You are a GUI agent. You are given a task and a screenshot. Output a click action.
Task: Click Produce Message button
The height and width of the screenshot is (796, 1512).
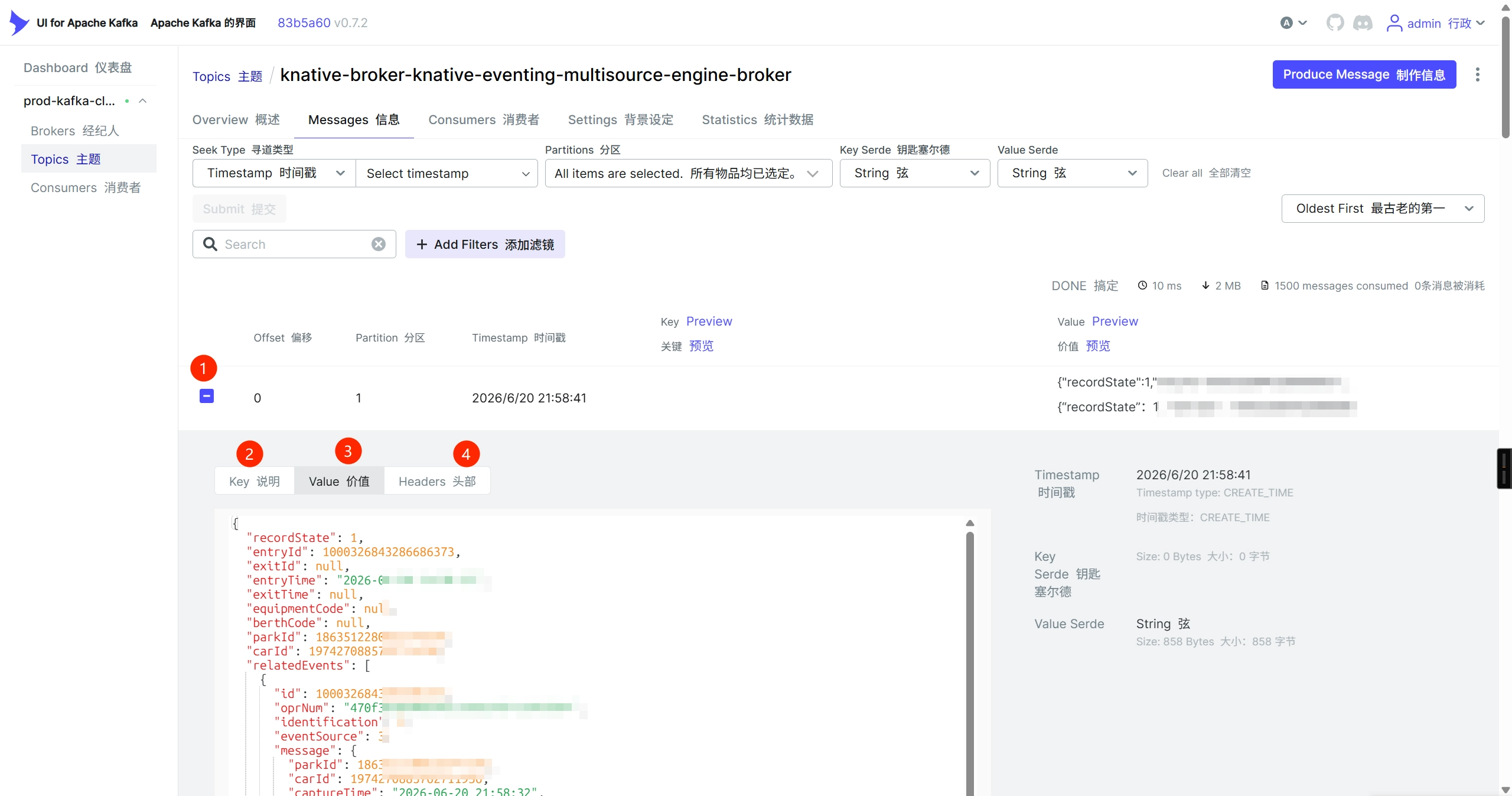click(1364, 74)
